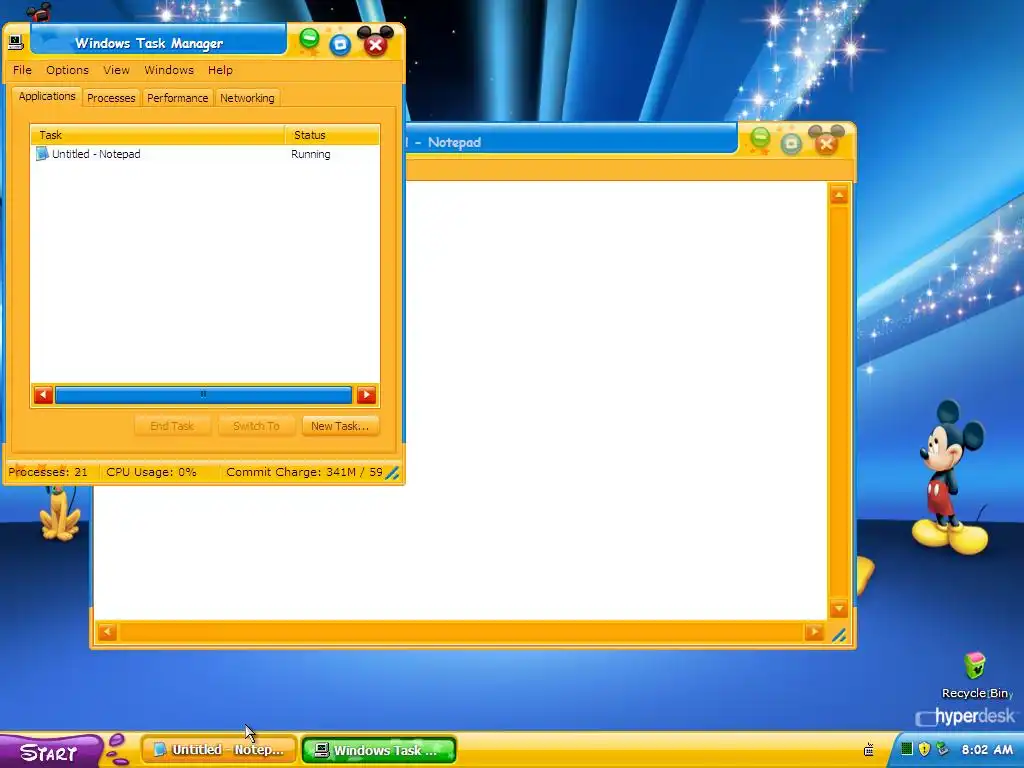The width and height of the screenshot is (1024, 768).
Task: Click the CPU Usage: 0% status entry
Action: [x=152, y=472]
